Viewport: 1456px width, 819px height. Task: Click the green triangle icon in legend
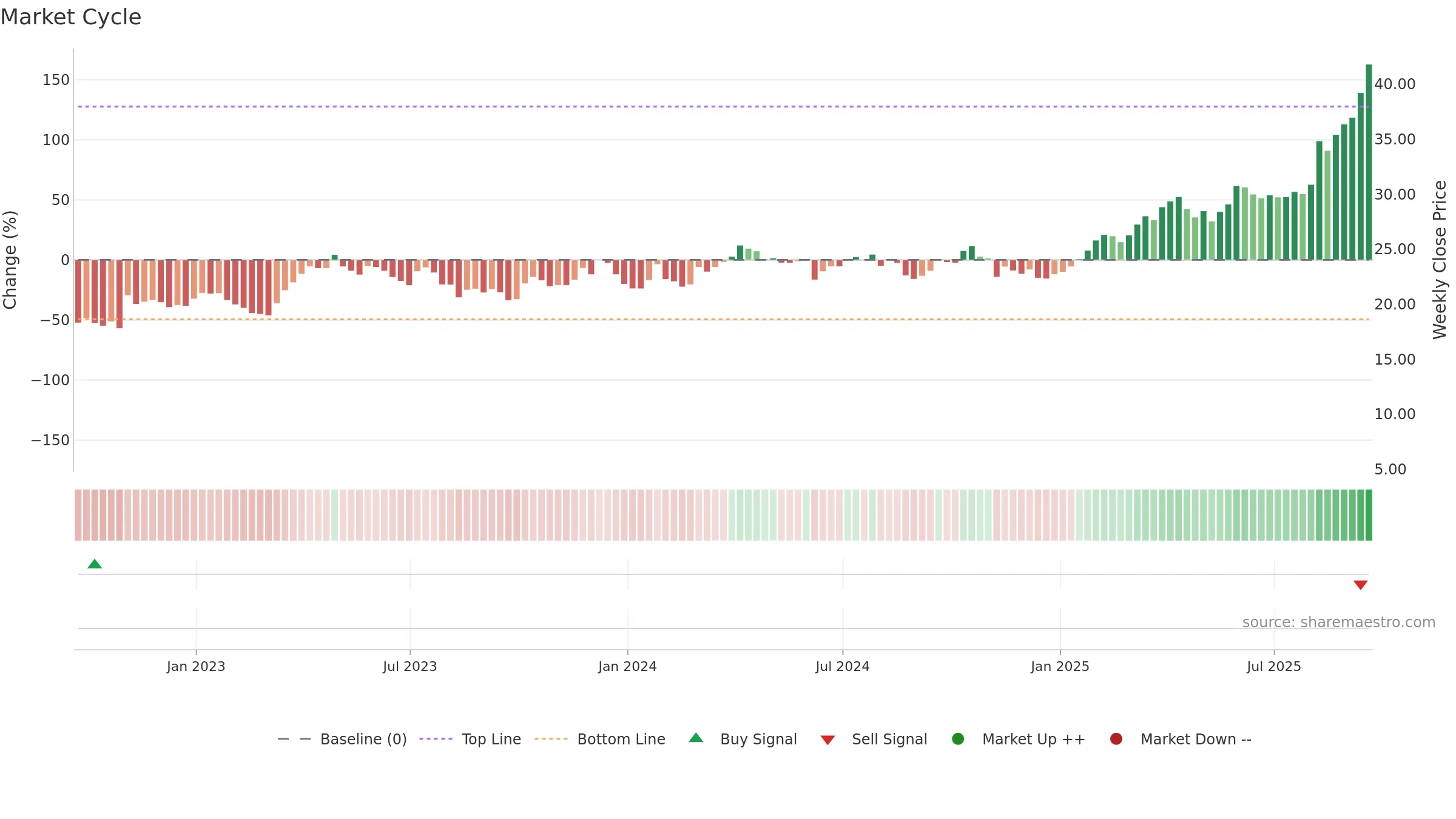[x=696, y=738]
